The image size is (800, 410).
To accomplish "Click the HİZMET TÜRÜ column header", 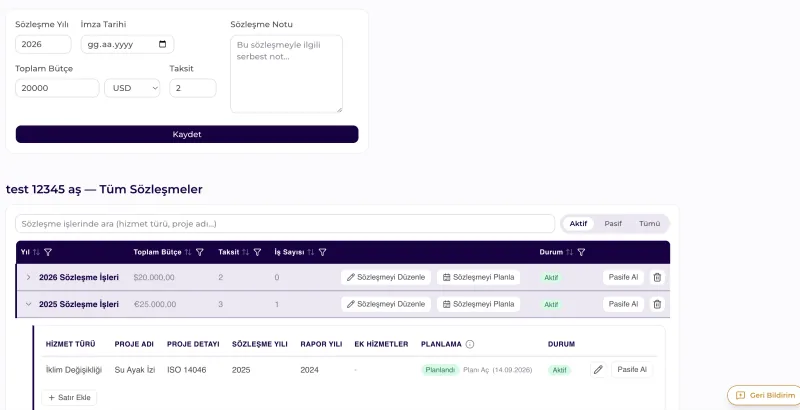I will [70, 344].
